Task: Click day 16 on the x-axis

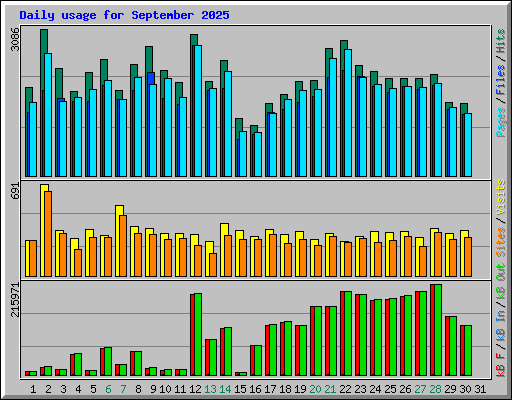Action: coord(255,389)
